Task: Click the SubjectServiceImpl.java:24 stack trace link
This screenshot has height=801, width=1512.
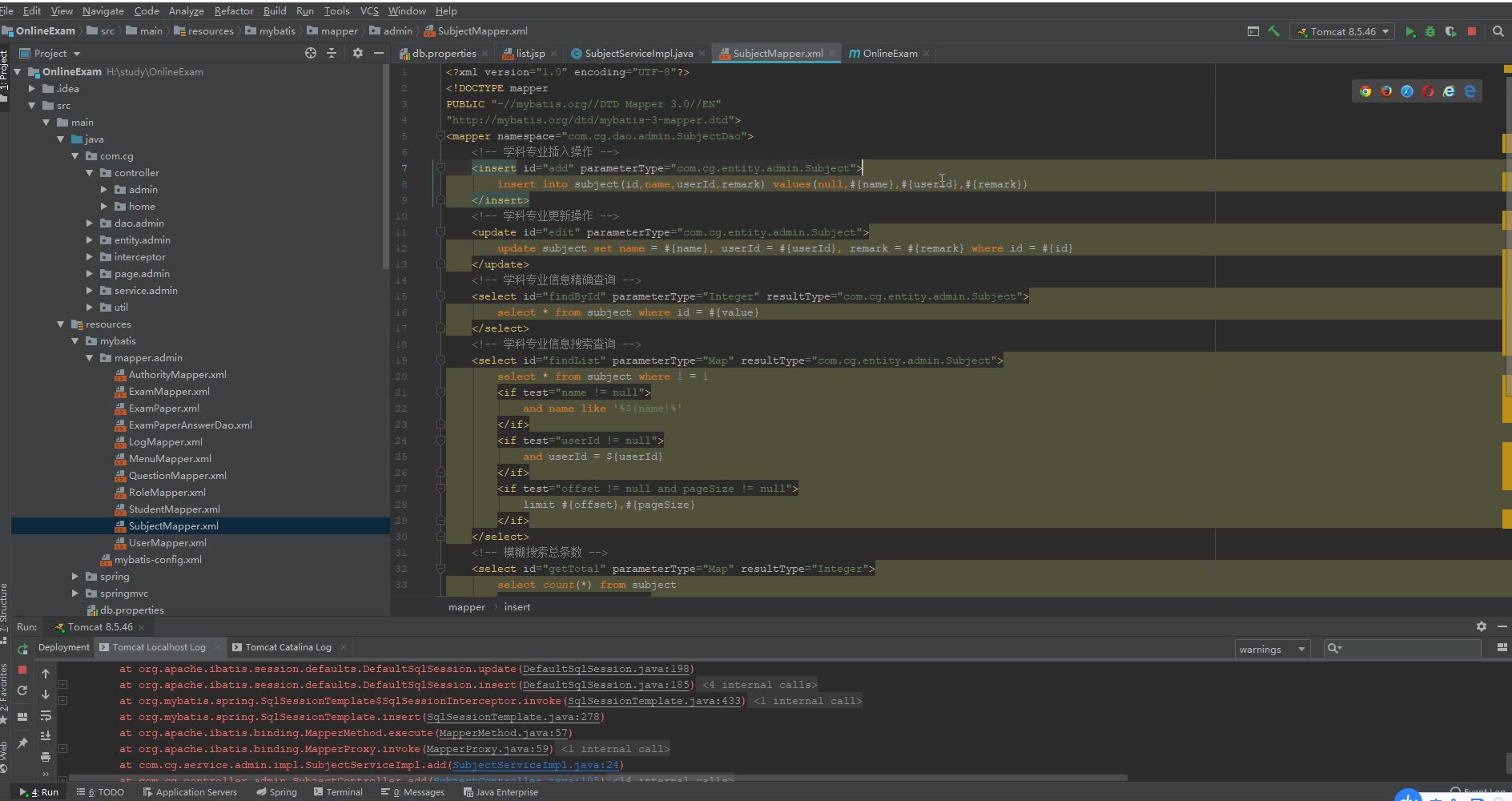Action: (x=536, y=765)
